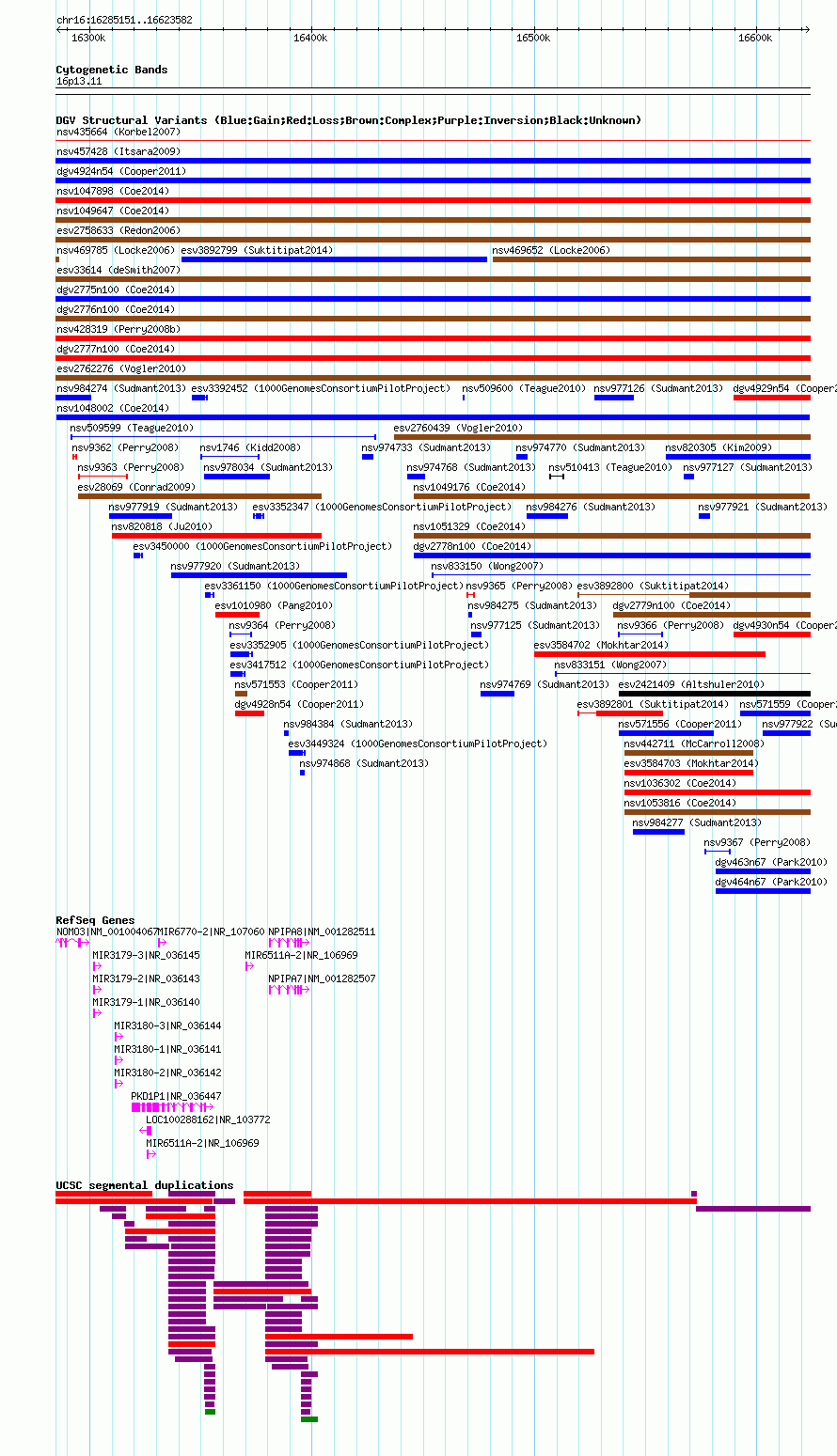The width and height of the screenshot is (837, 1456).
Task: Click gene label LOC100288162|NR_103772
Action: click(208, 1119)
